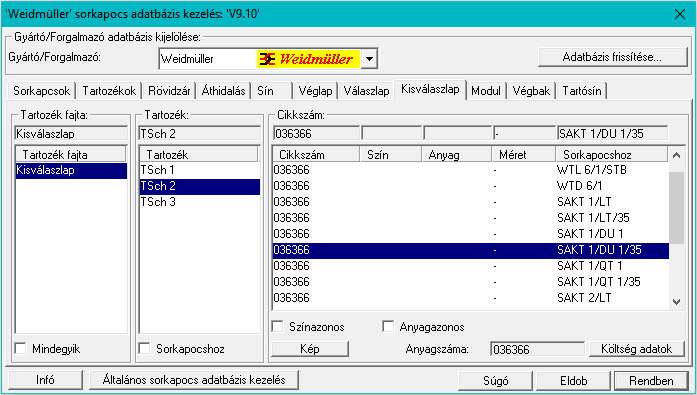Toggle the Sorkapocshoz checkbox
The image size is (697, 395).
click(x=144, y=348)
